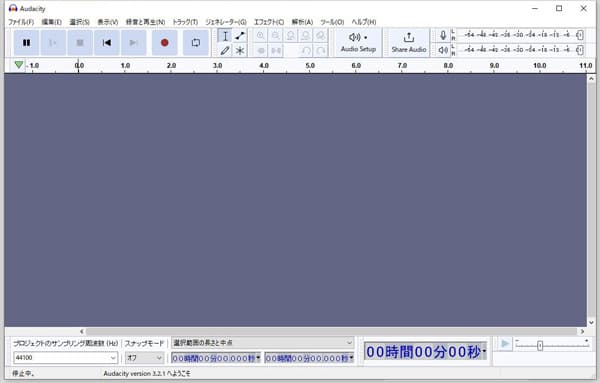Screen dimensions: 600x383
Task: Click the vertical scrollbar up arrow
Action: [591, 78]
